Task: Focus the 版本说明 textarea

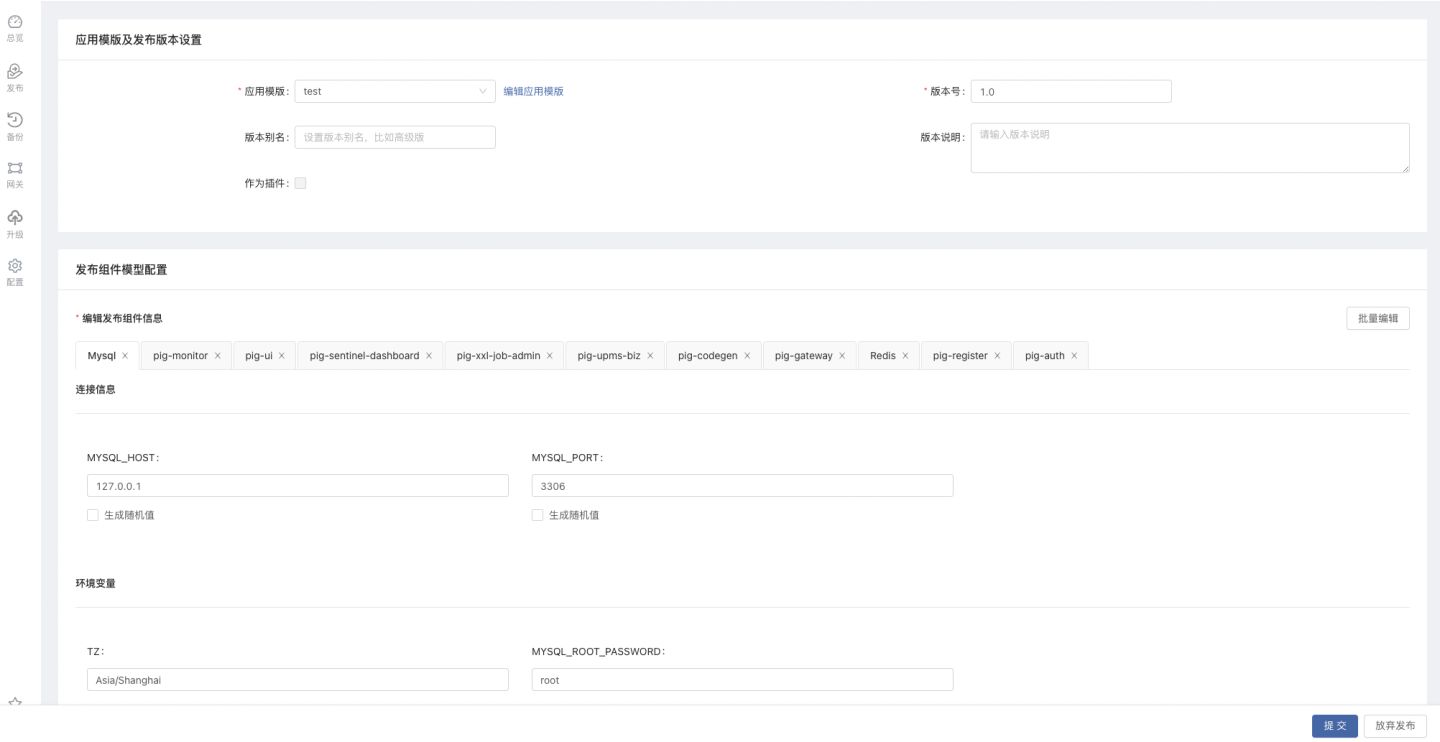Action: click(x=1190, y=148)
